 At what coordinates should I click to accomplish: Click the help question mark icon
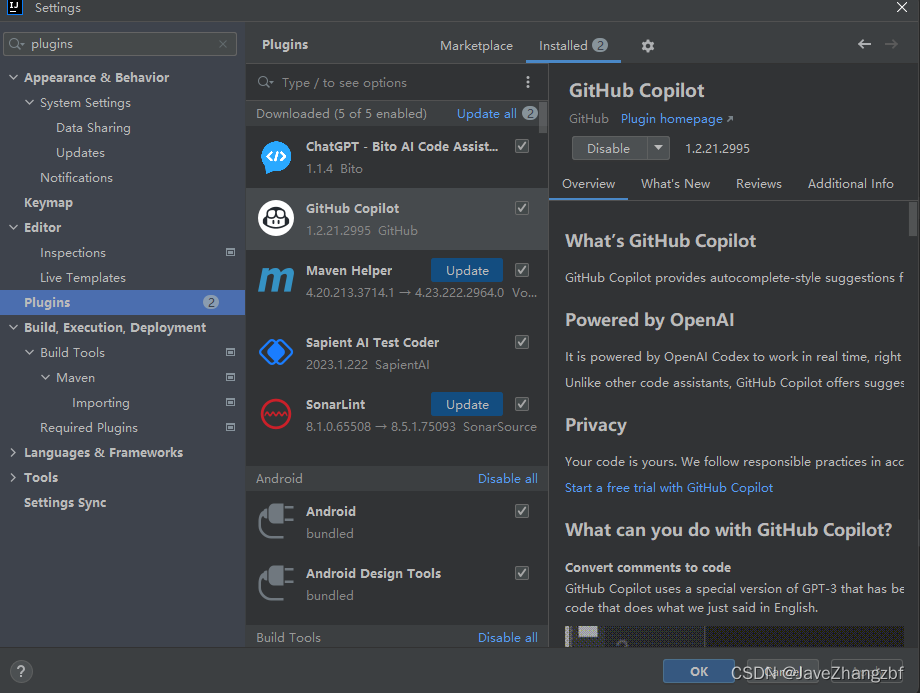coord(20,671)
